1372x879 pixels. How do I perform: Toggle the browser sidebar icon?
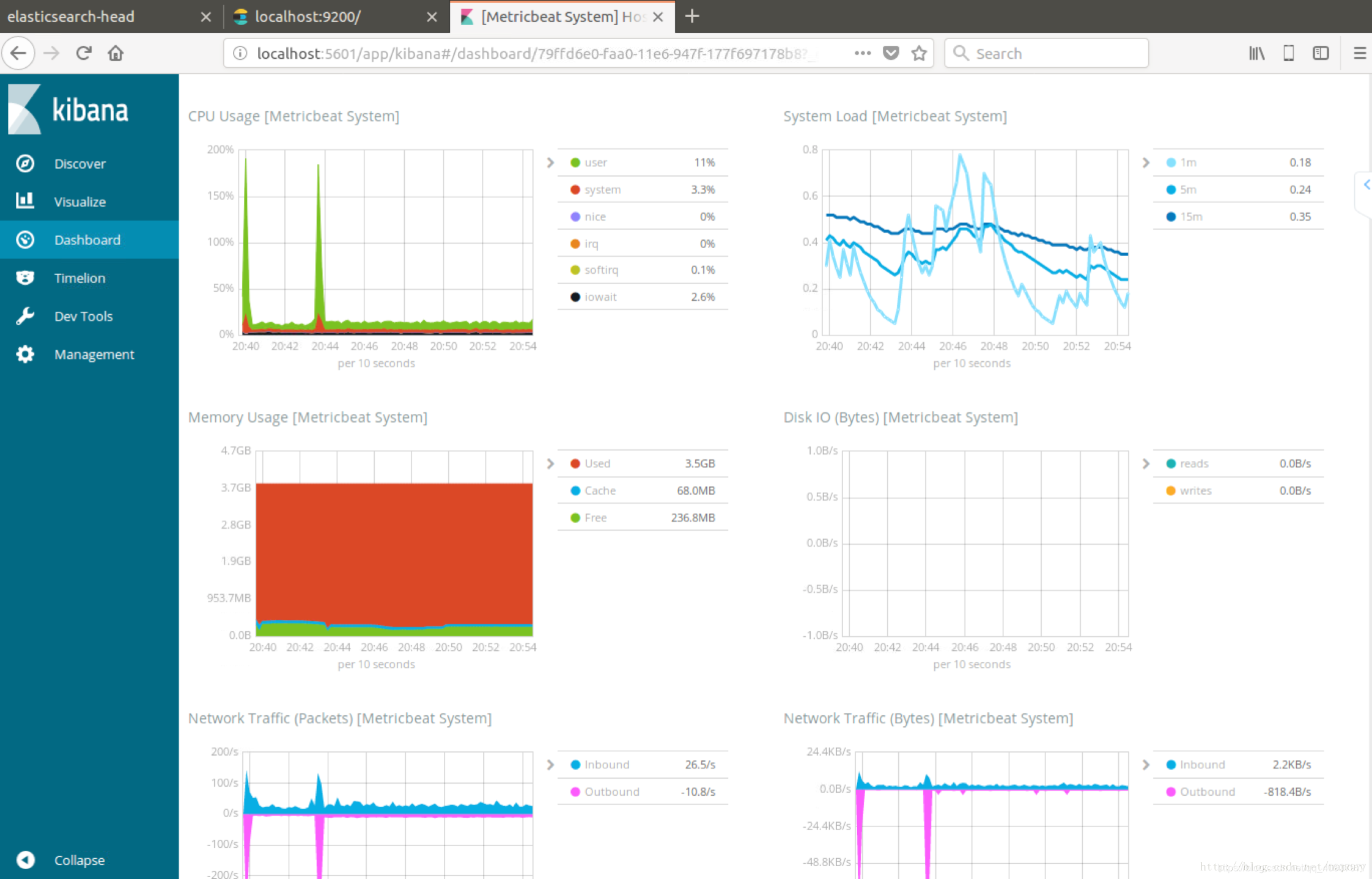(1321, 53)
